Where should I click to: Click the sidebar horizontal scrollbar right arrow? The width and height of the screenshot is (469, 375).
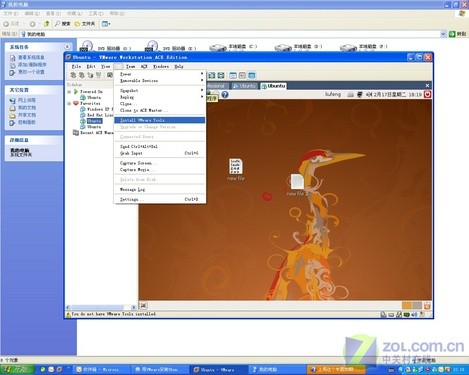133,307
